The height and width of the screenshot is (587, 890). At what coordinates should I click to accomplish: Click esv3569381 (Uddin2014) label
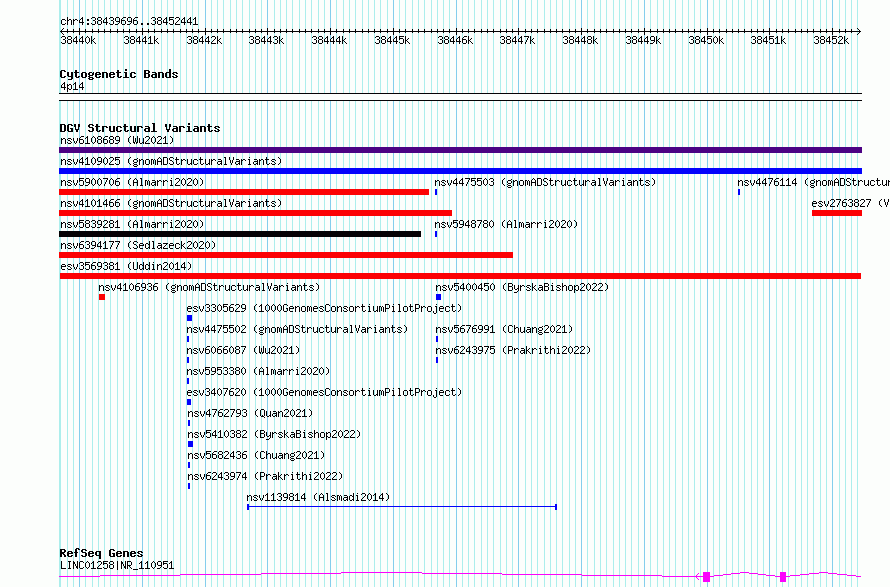click(126, 266)
